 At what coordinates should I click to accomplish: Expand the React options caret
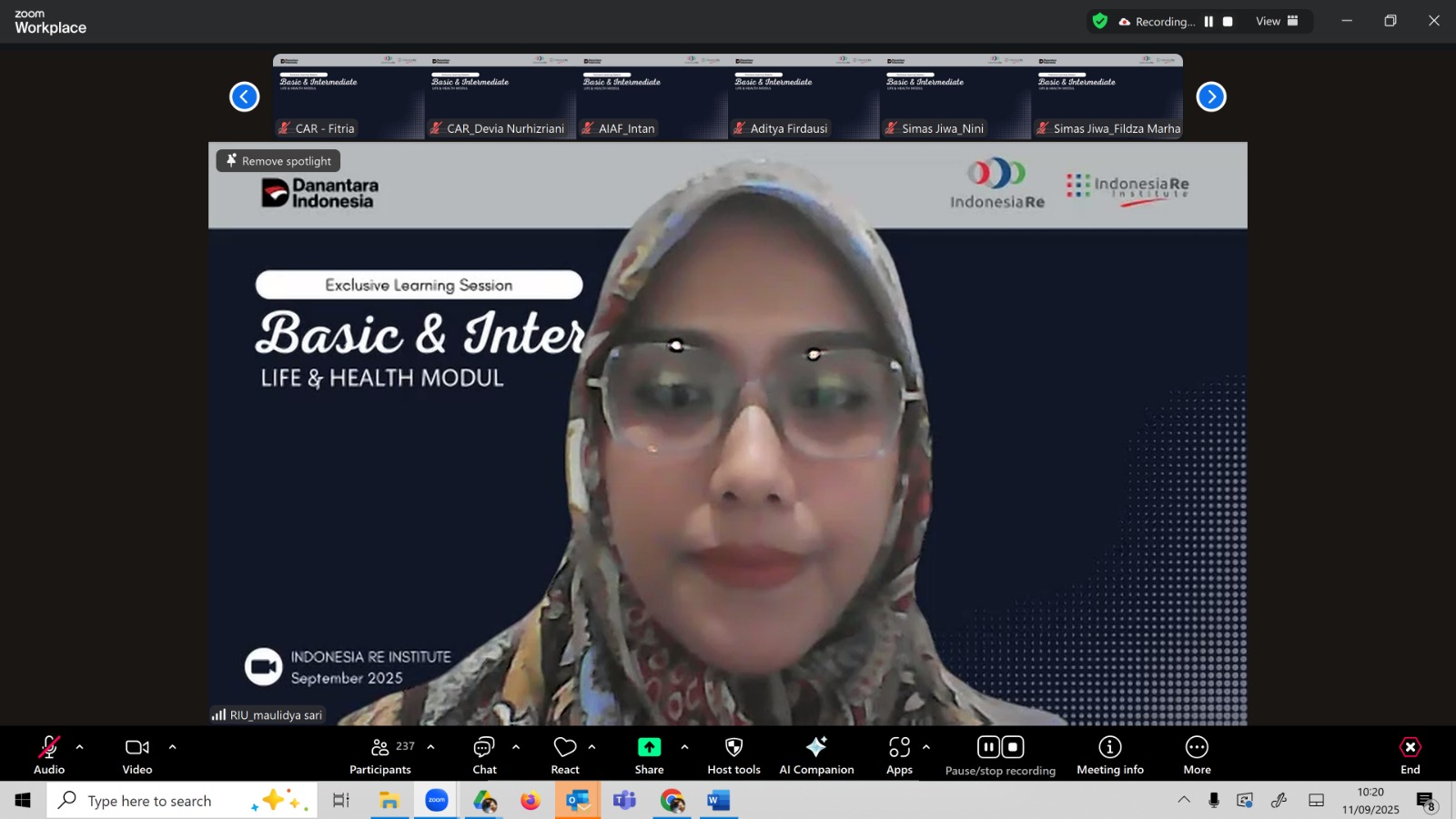pyautogui.click(x=592, y=747)
